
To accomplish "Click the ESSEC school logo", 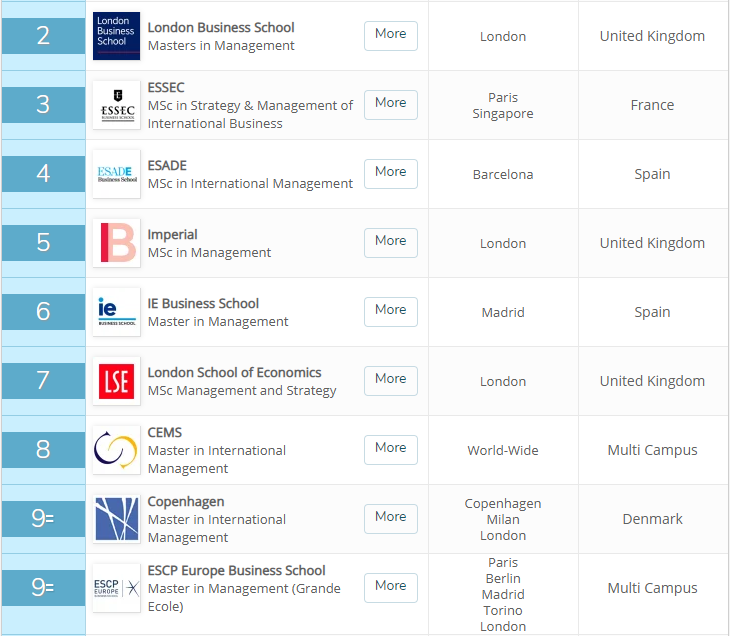I will 116,105.
